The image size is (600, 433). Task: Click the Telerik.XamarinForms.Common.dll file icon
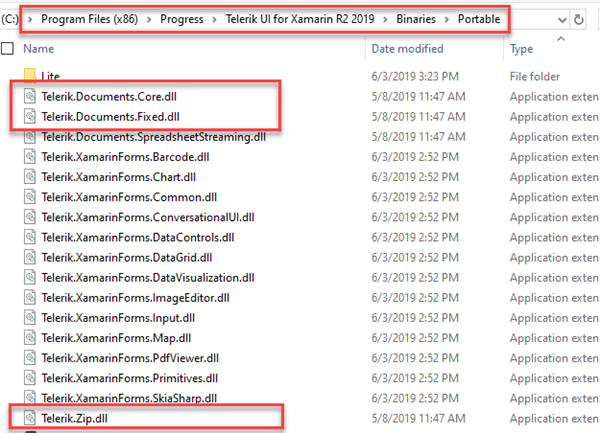point(30,197)
